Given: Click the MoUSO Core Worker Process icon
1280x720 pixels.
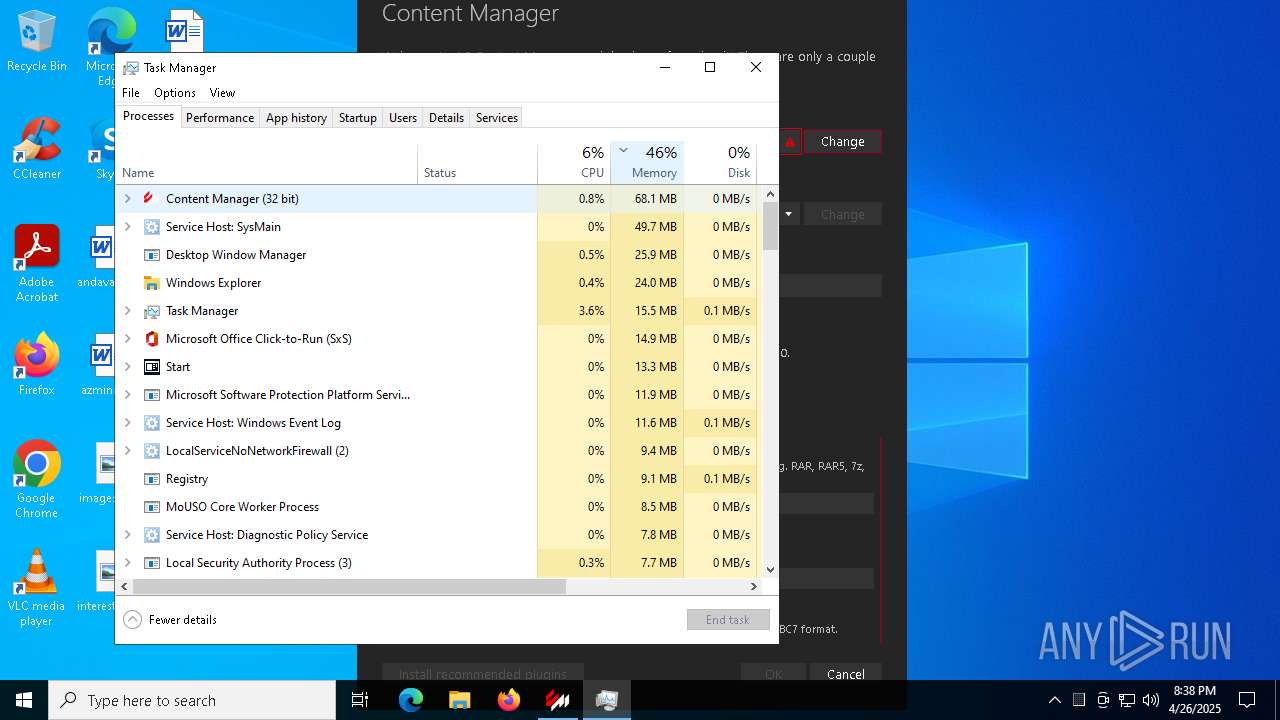Looking at the screenshot, I should pyautogui.click(x=151, y=507).
